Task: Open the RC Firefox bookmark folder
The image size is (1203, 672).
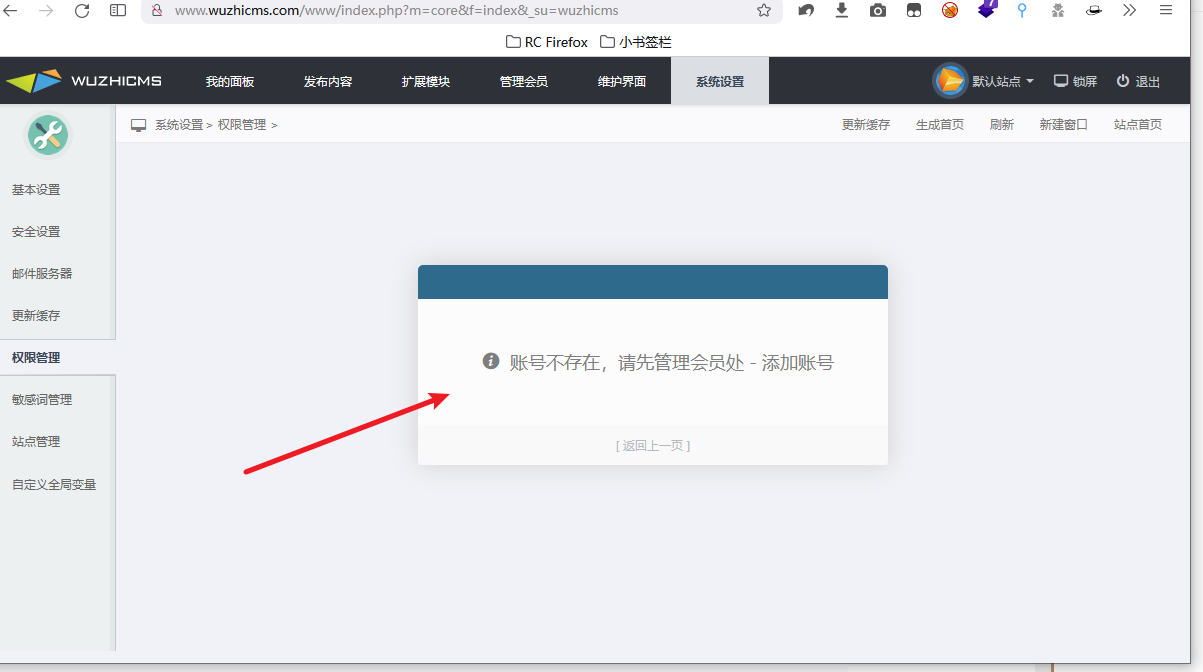Action: pyautogui.click(x=547, y=42)
